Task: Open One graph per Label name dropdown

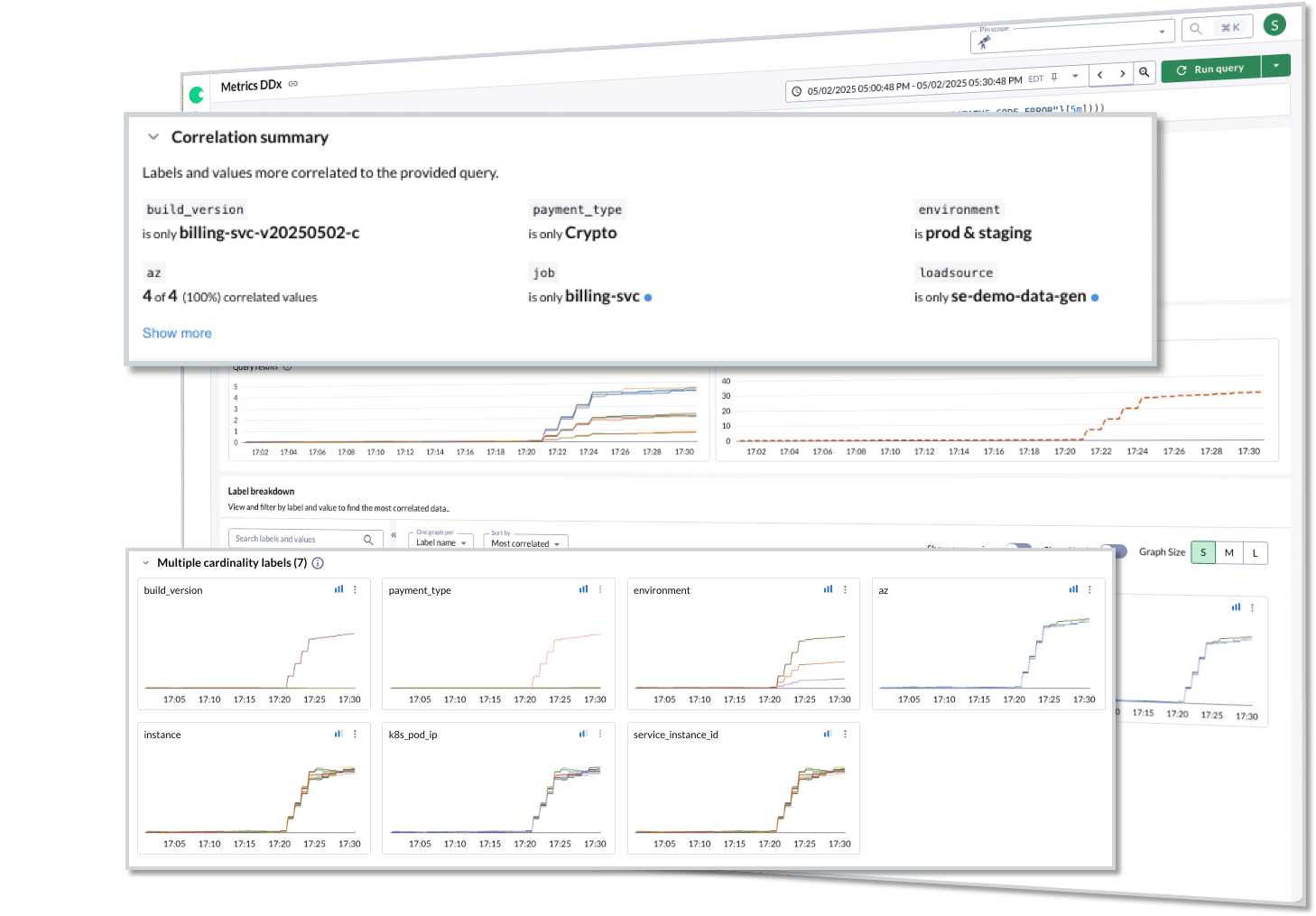Action: [x=441, y=540]
